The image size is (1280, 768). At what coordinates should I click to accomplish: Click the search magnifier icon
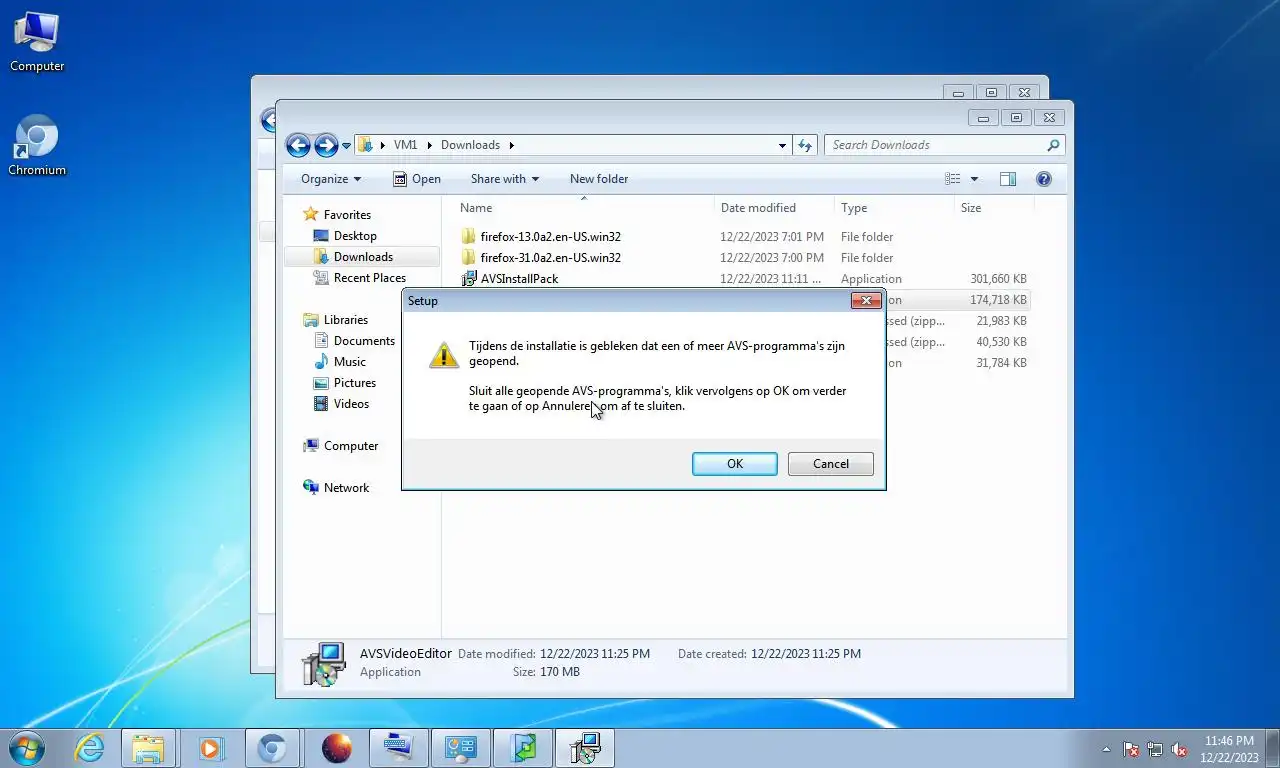click(x=1053, y=145)
